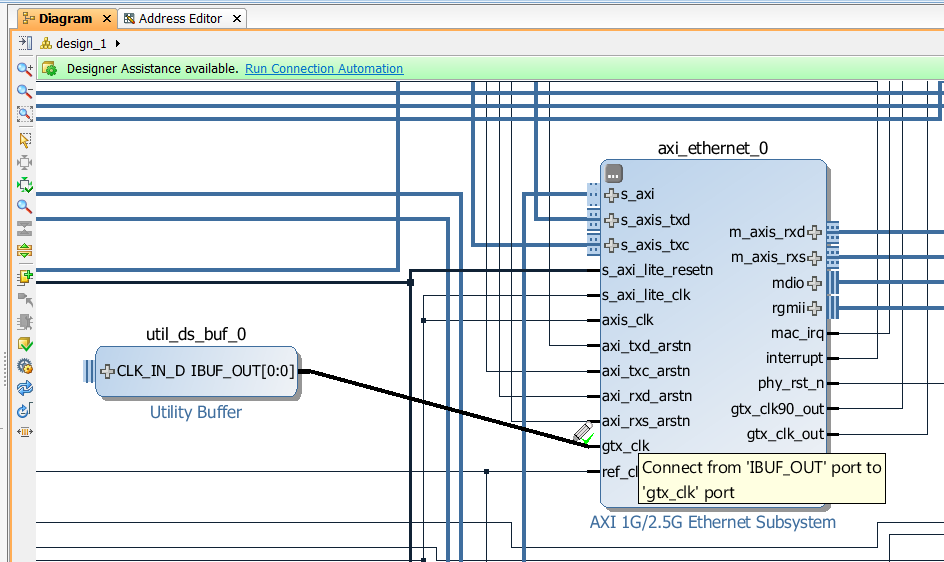Click the Regenerate Layout blue arrows icon
Viewport: 944px width, 562px height.
pos(25,389)
